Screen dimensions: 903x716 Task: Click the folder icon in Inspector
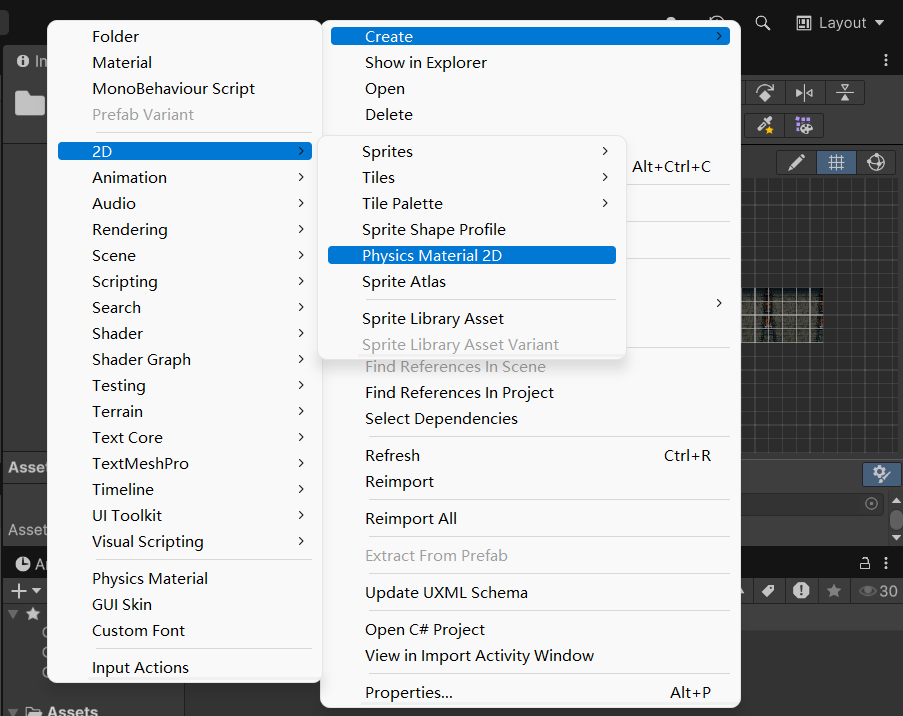tap(30, 103)
